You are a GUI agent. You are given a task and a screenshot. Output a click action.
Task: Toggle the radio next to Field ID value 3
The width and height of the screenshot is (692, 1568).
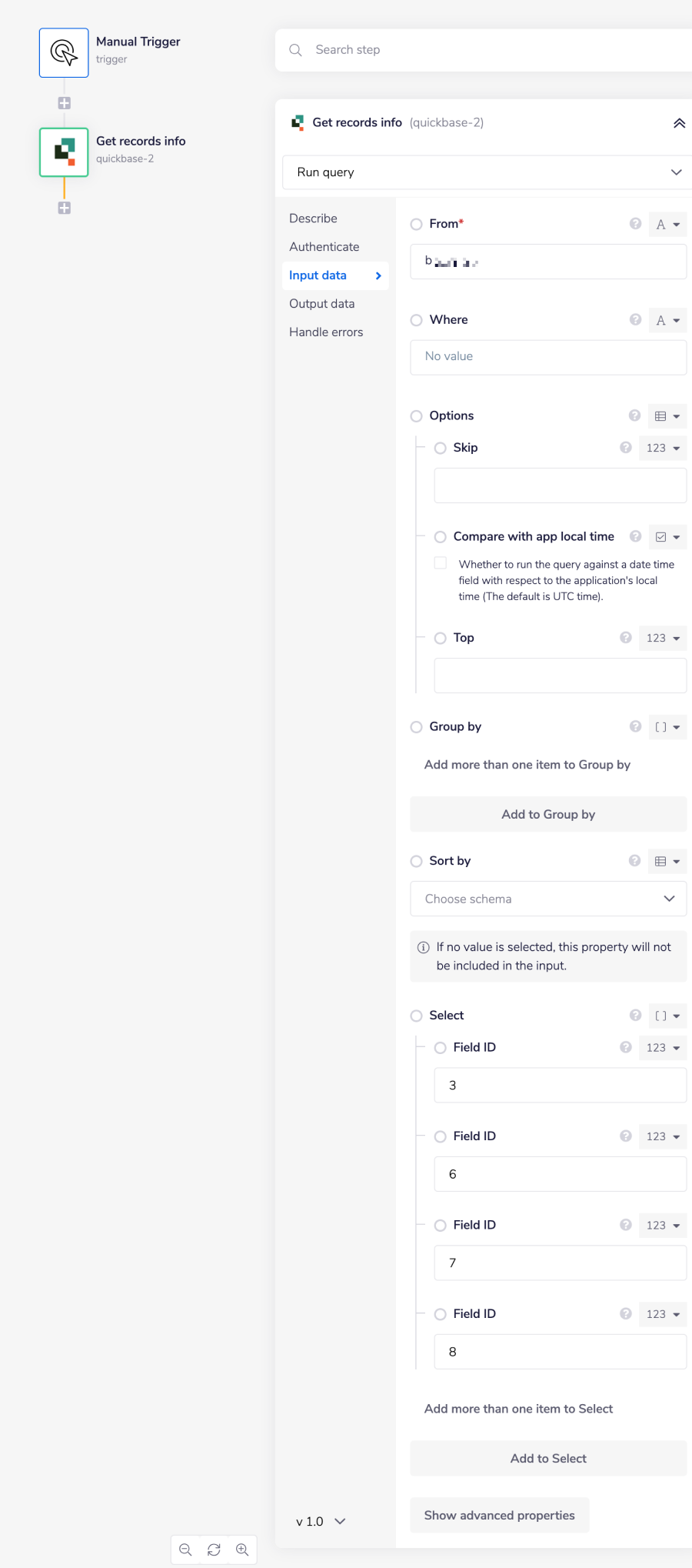pyautogui.click(x=441, y=1048)
